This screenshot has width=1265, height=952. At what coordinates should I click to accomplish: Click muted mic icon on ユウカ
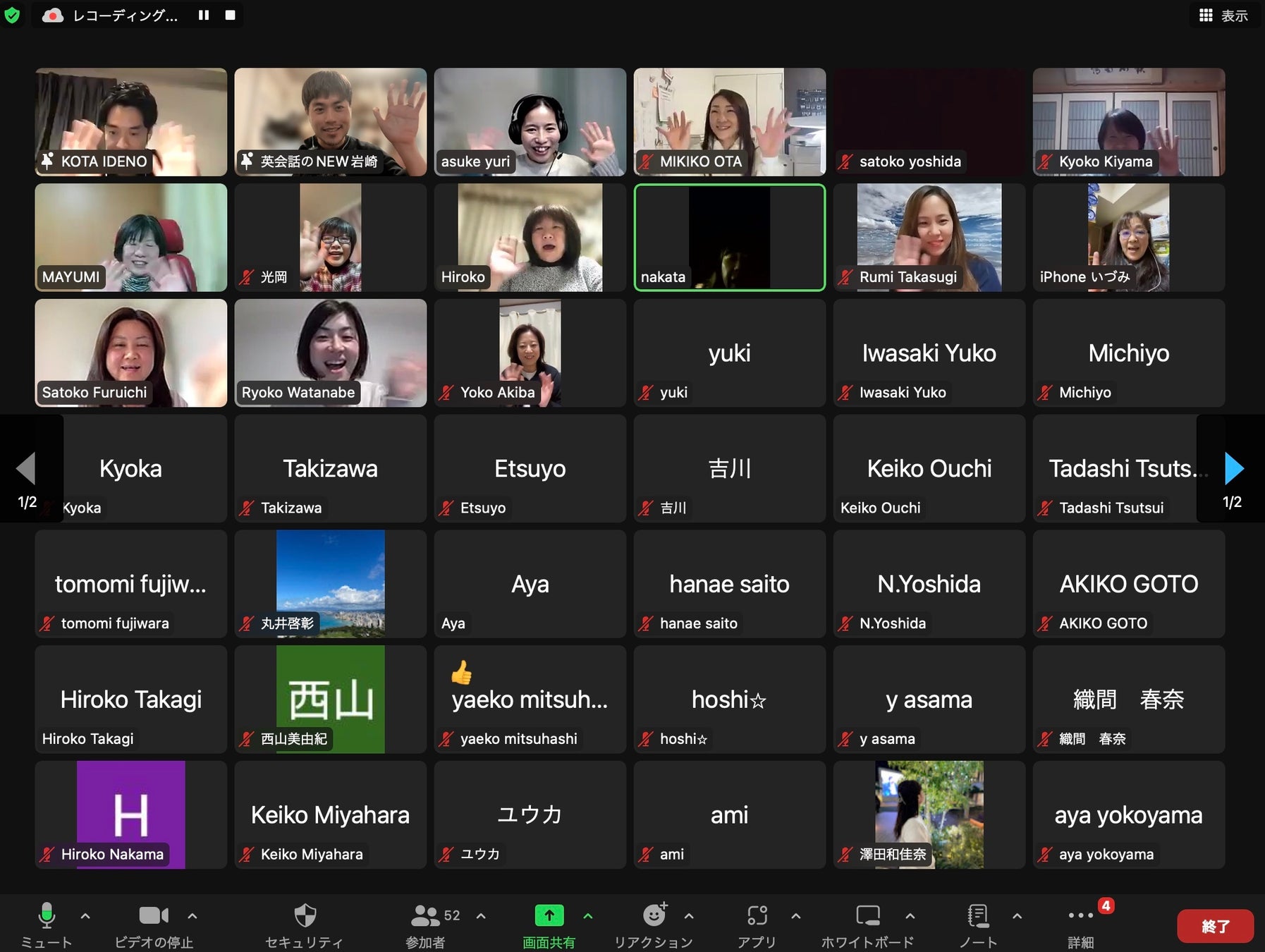click(446, 855)
